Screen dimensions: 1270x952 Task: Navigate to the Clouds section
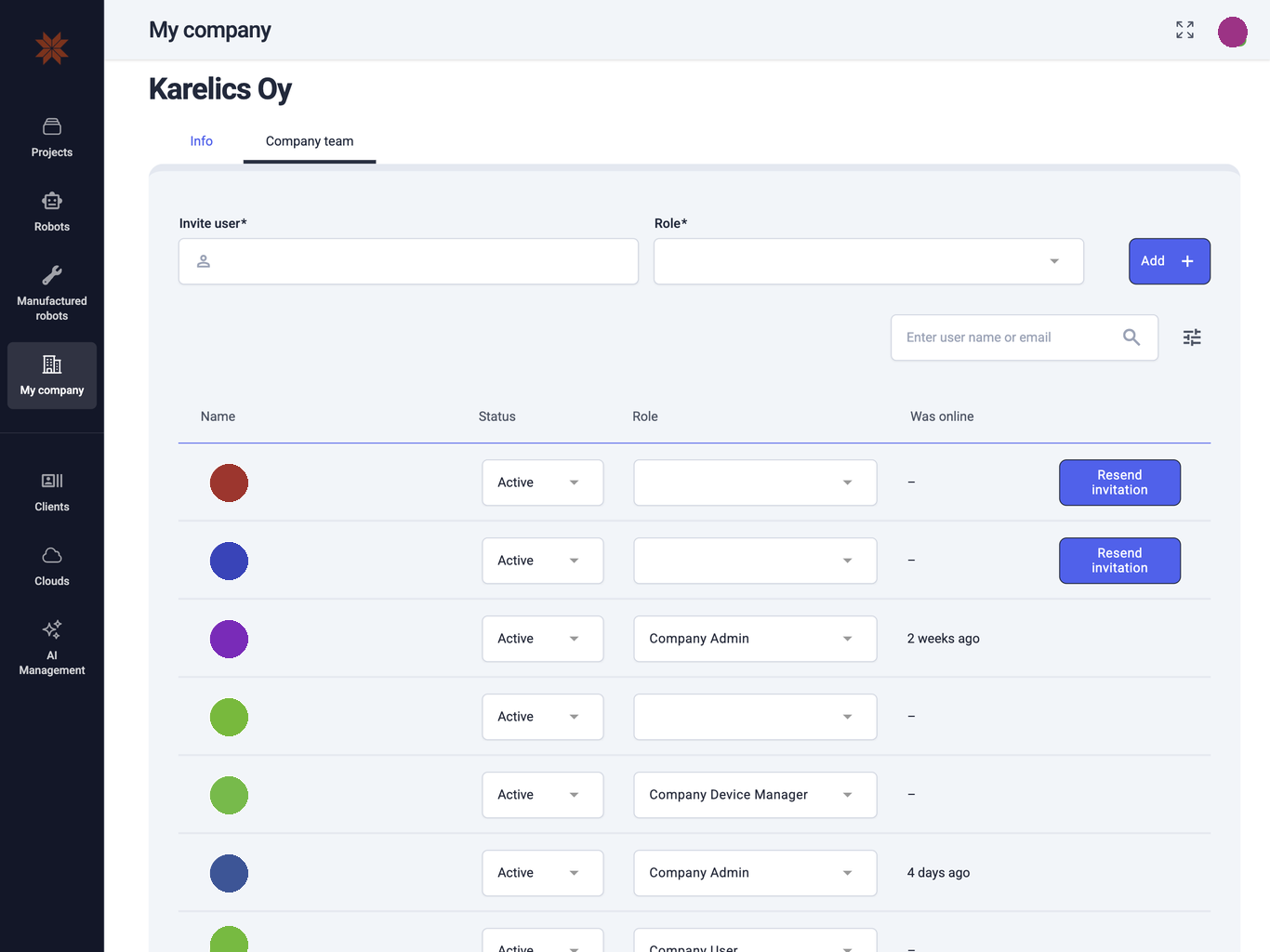pos(52,566)
